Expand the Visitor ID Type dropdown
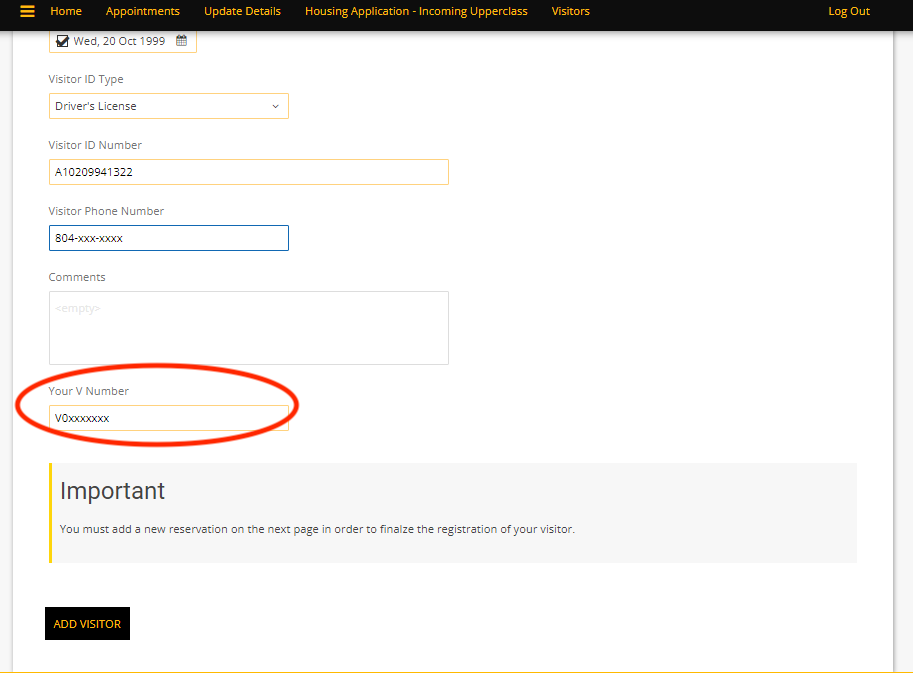This screenshot has height=673, width=913. [169, 106]
